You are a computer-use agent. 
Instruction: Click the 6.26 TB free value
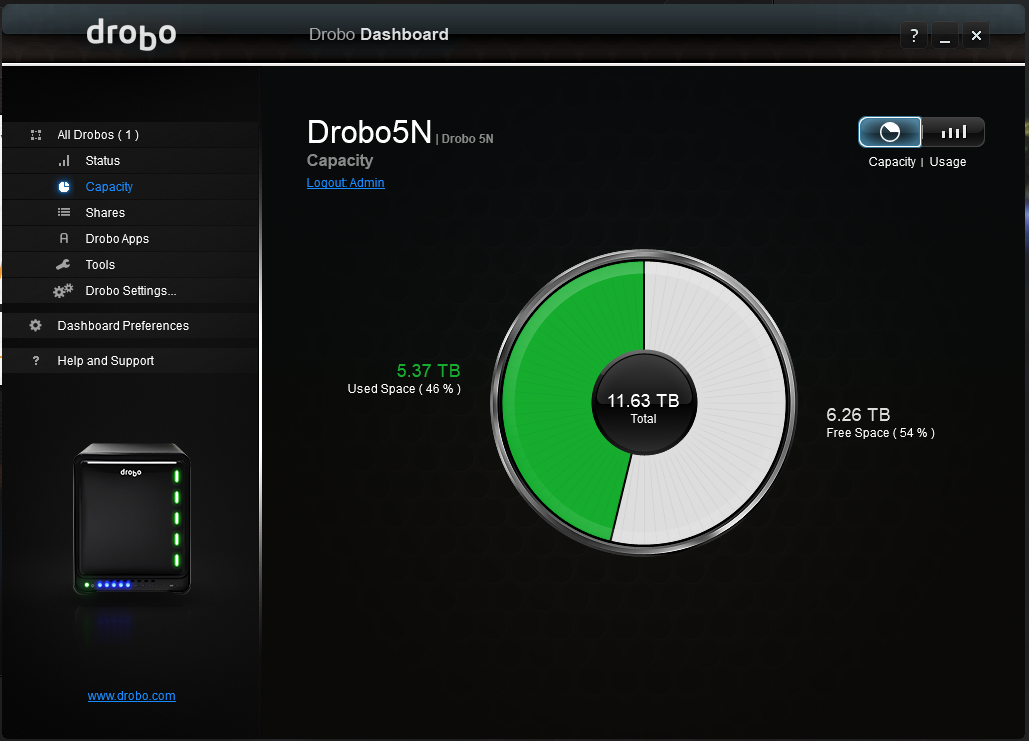858,415
